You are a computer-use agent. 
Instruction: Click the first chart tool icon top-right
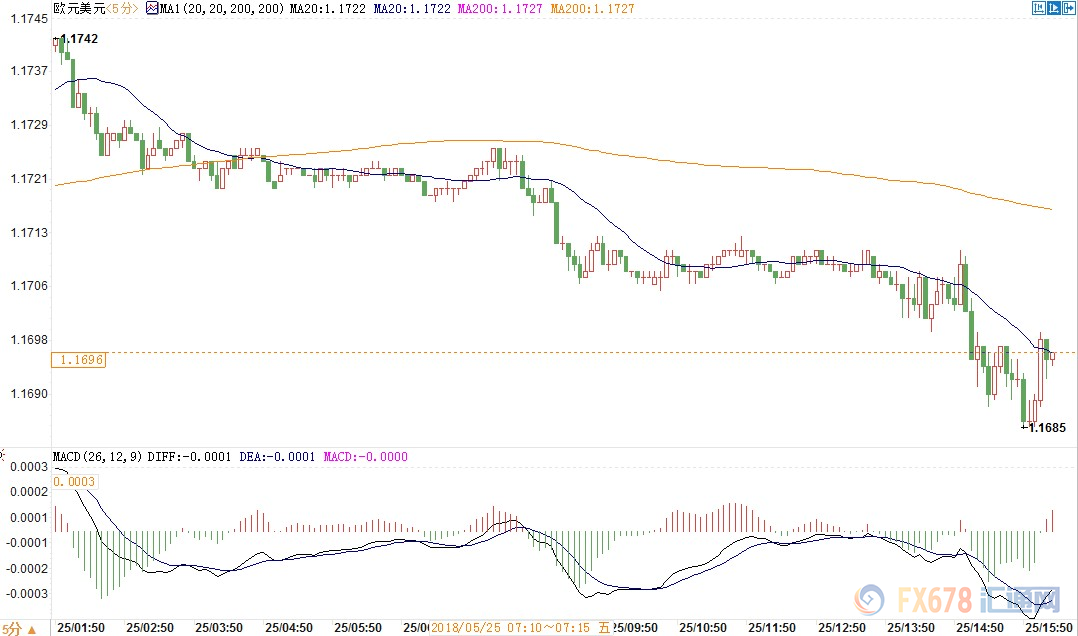point(1038,8)
